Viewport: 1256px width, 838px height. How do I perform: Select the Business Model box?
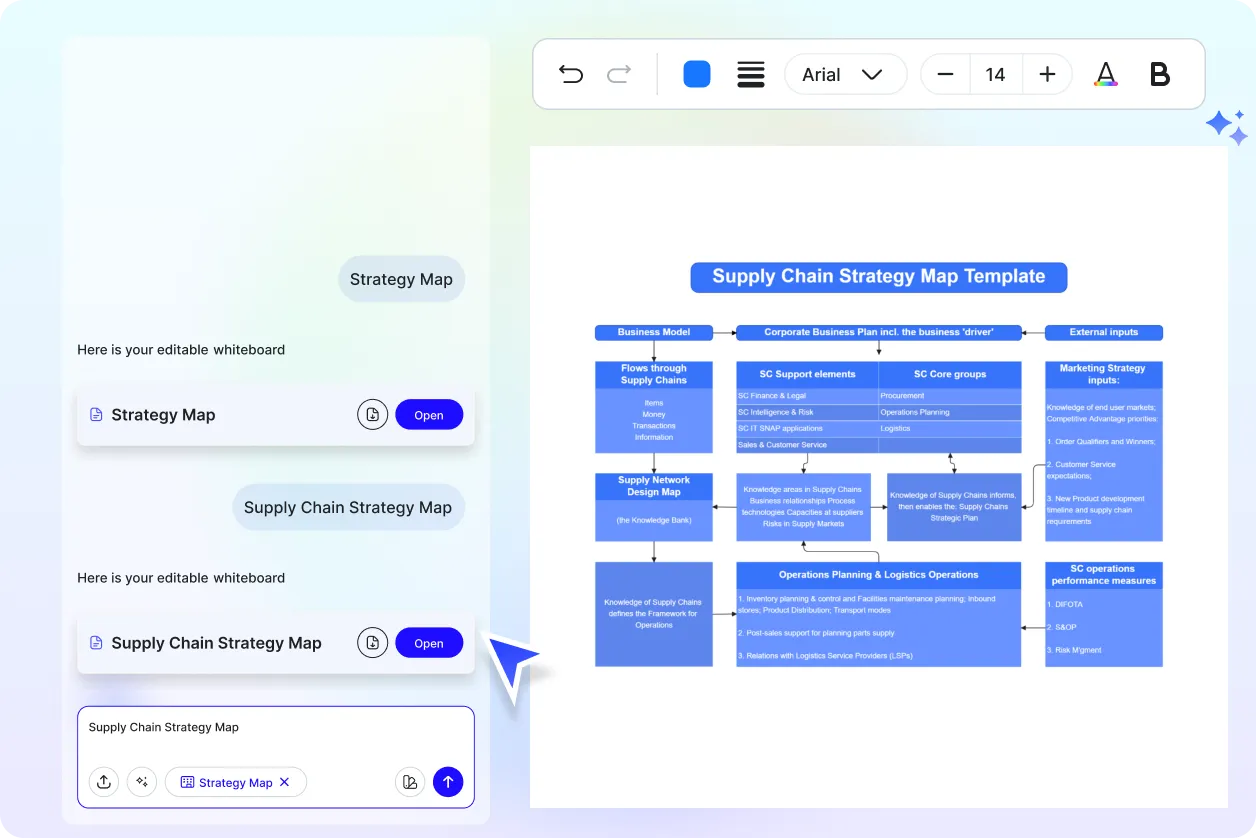click(654, 332)
